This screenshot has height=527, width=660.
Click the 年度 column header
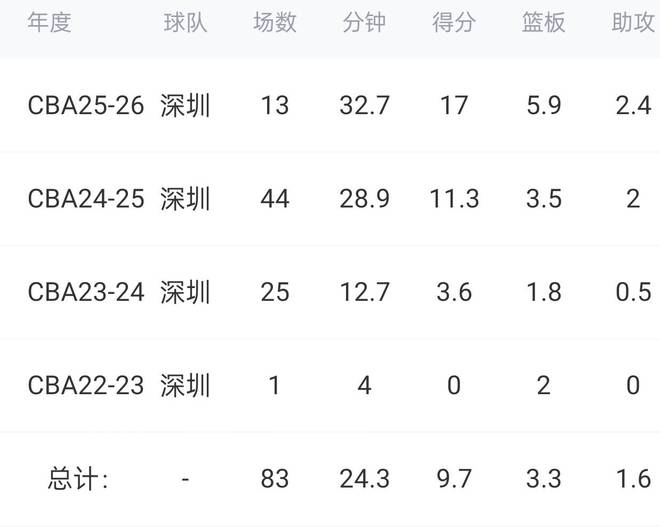point(50,23)
